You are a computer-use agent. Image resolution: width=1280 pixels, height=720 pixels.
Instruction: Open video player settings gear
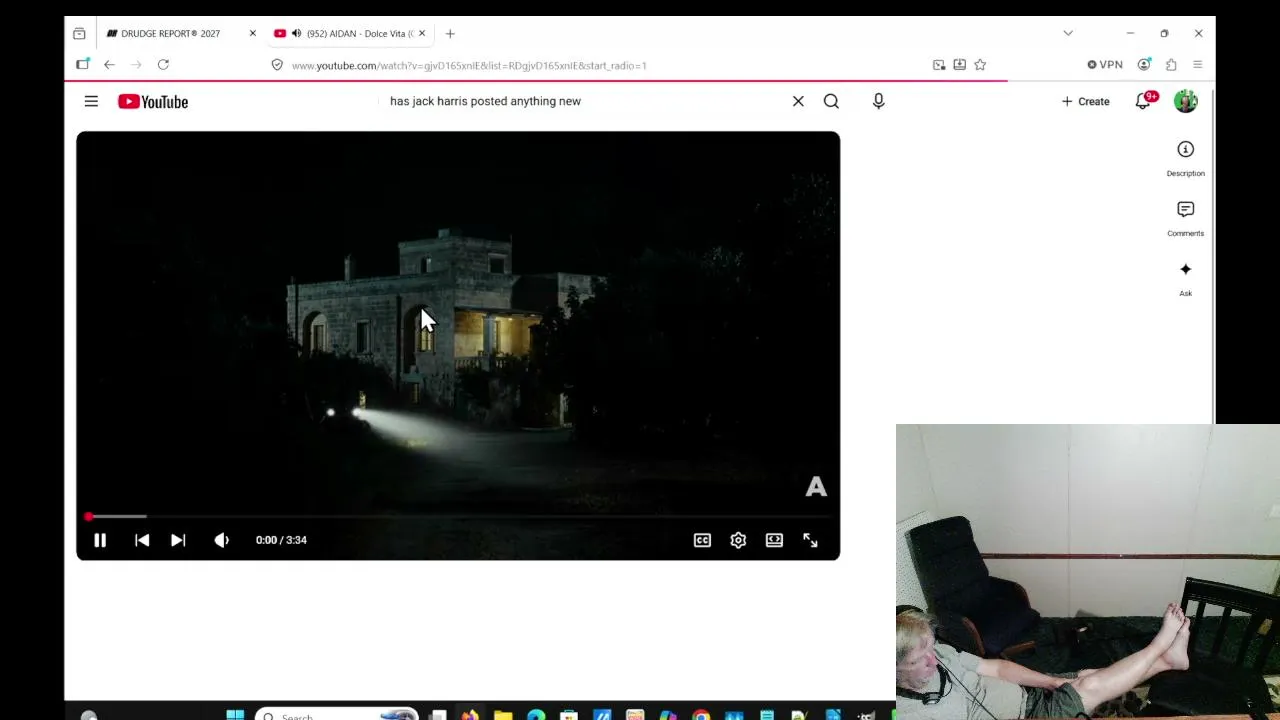(x=738, y=540)
